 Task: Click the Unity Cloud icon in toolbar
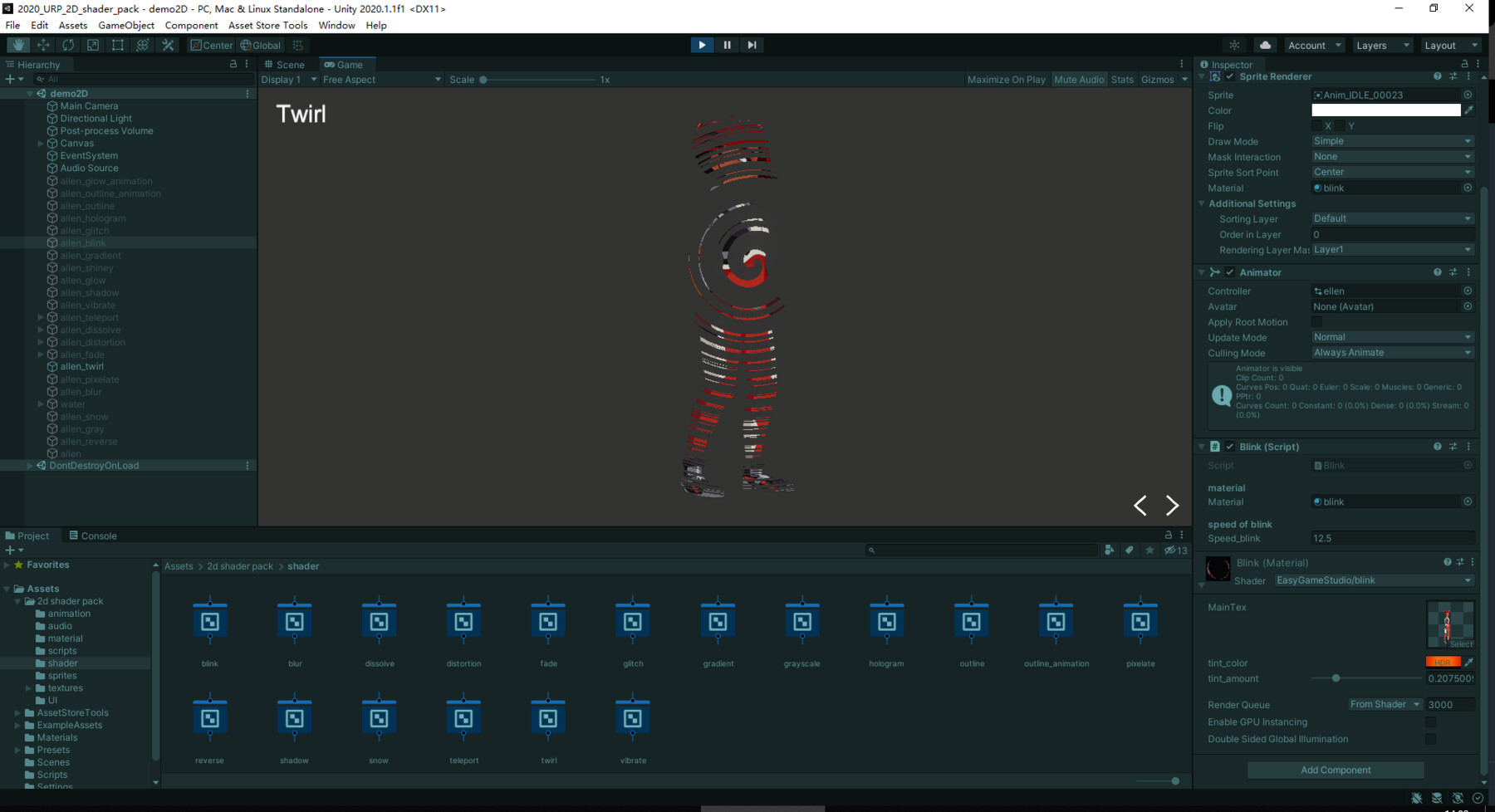[x=1266, y=45]
